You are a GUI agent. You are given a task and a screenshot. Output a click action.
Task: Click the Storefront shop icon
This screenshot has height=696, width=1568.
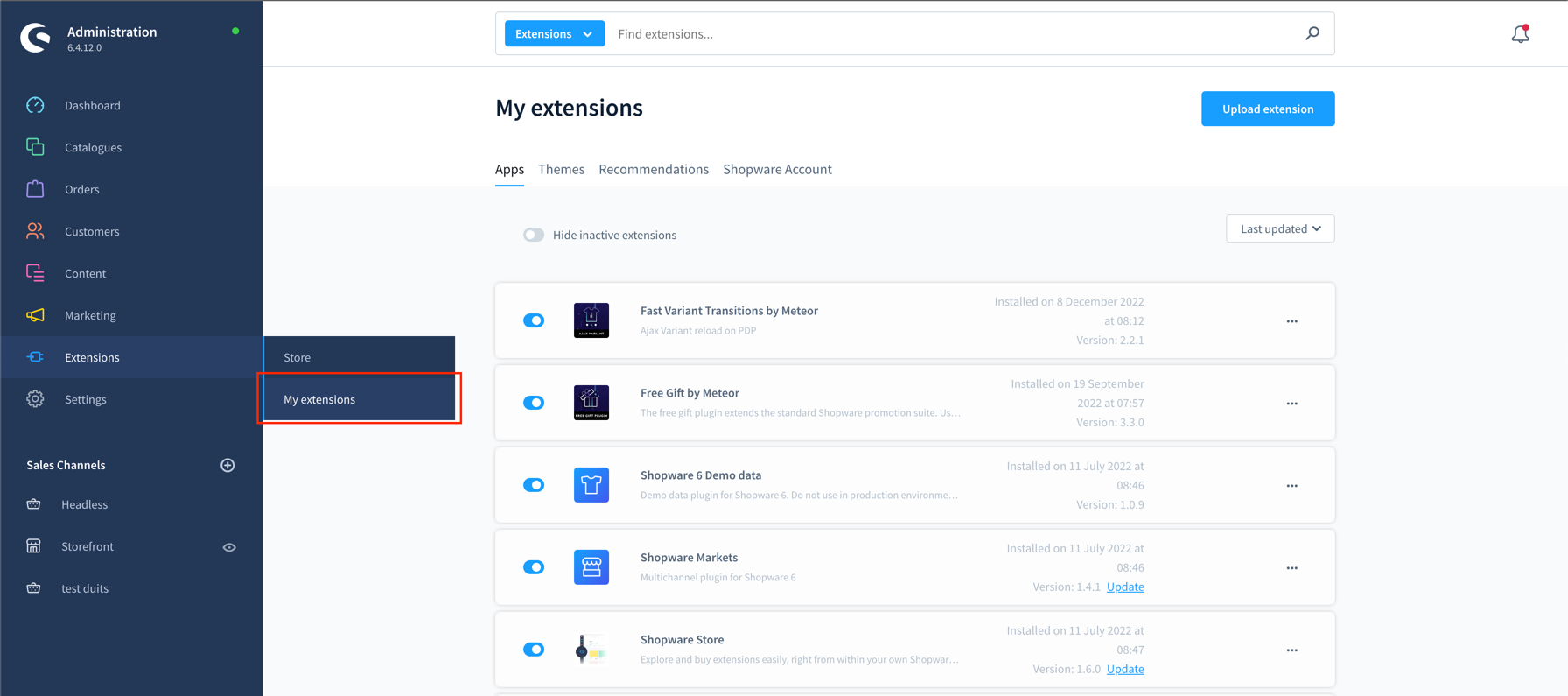click(33, 546)
